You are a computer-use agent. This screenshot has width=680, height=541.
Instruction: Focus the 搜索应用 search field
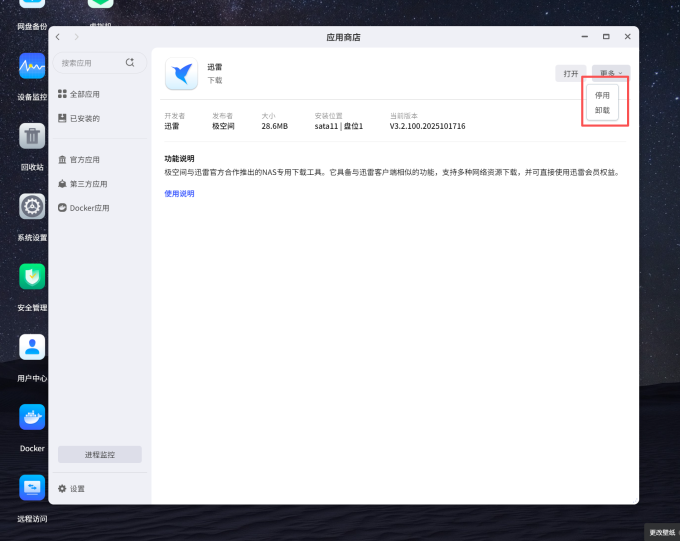click(100, 63)
